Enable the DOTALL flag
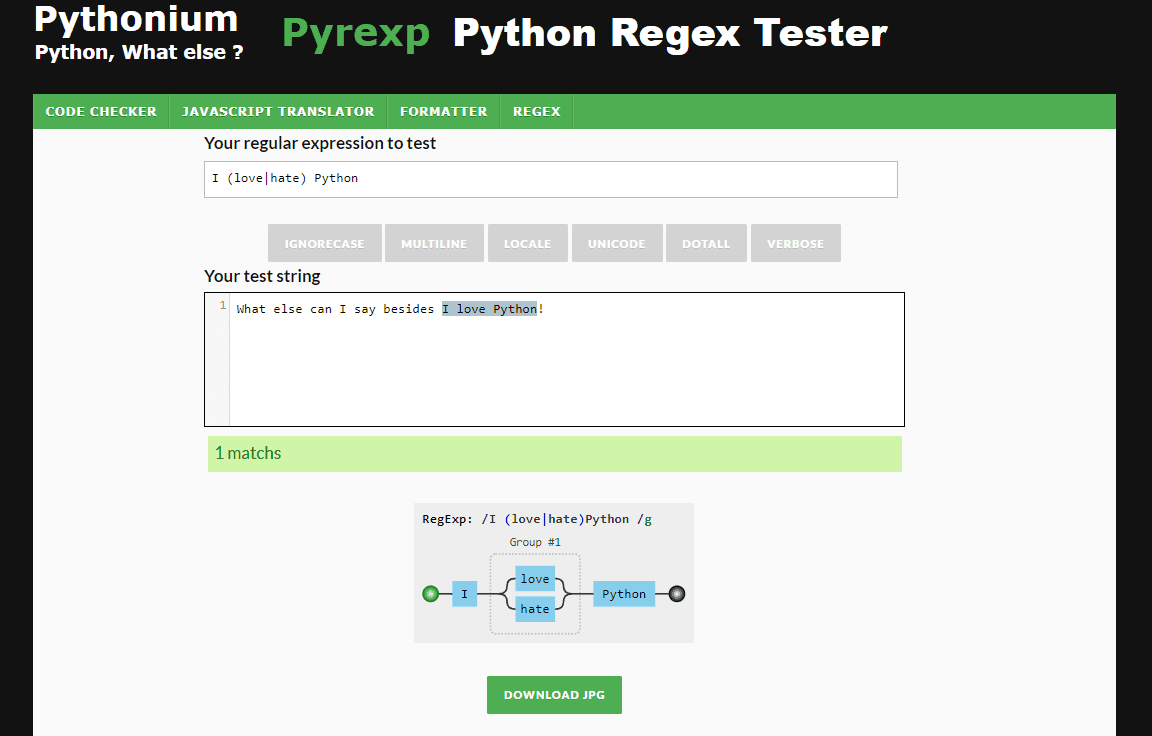This screenshot has width=1152, height=736. pos(706,243)
